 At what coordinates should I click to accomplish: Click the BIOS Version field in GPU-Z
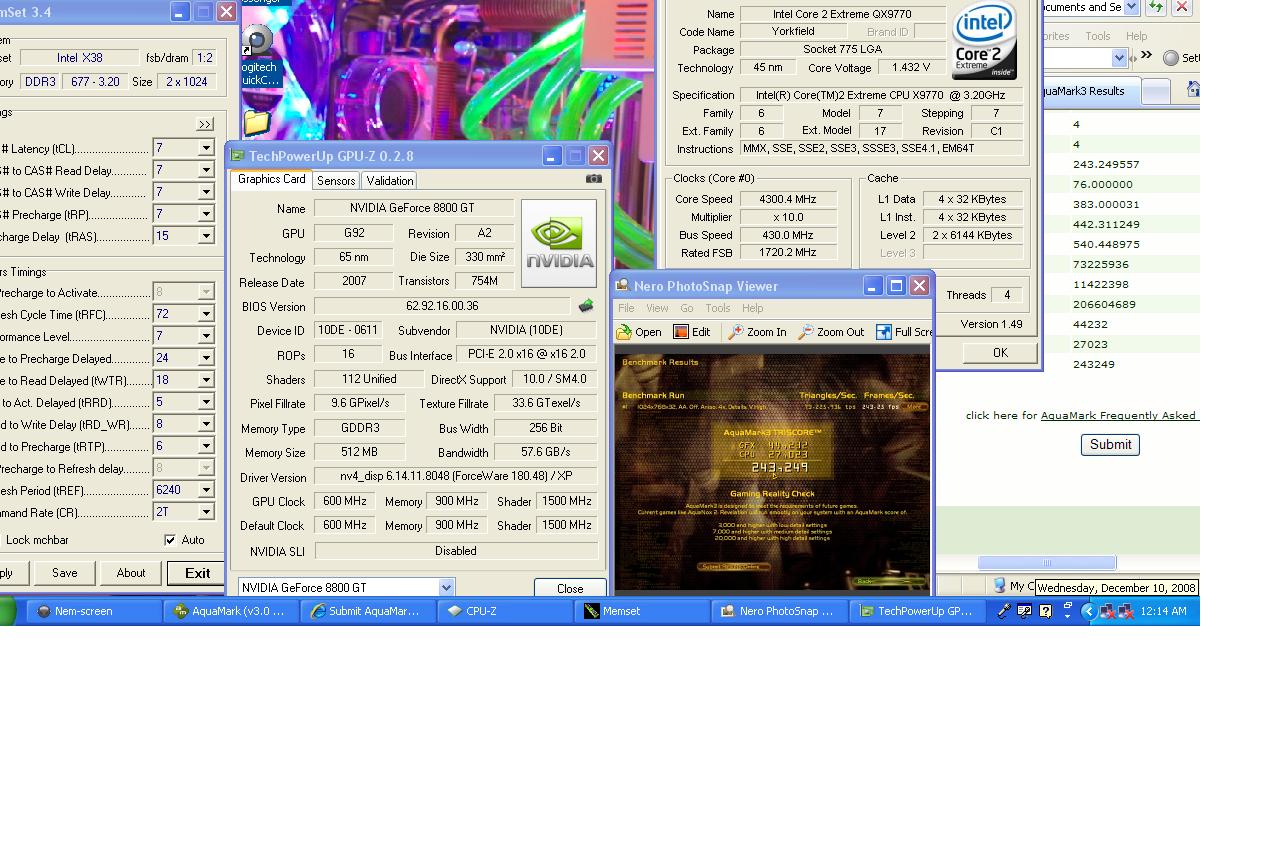(x=442, y=306)
